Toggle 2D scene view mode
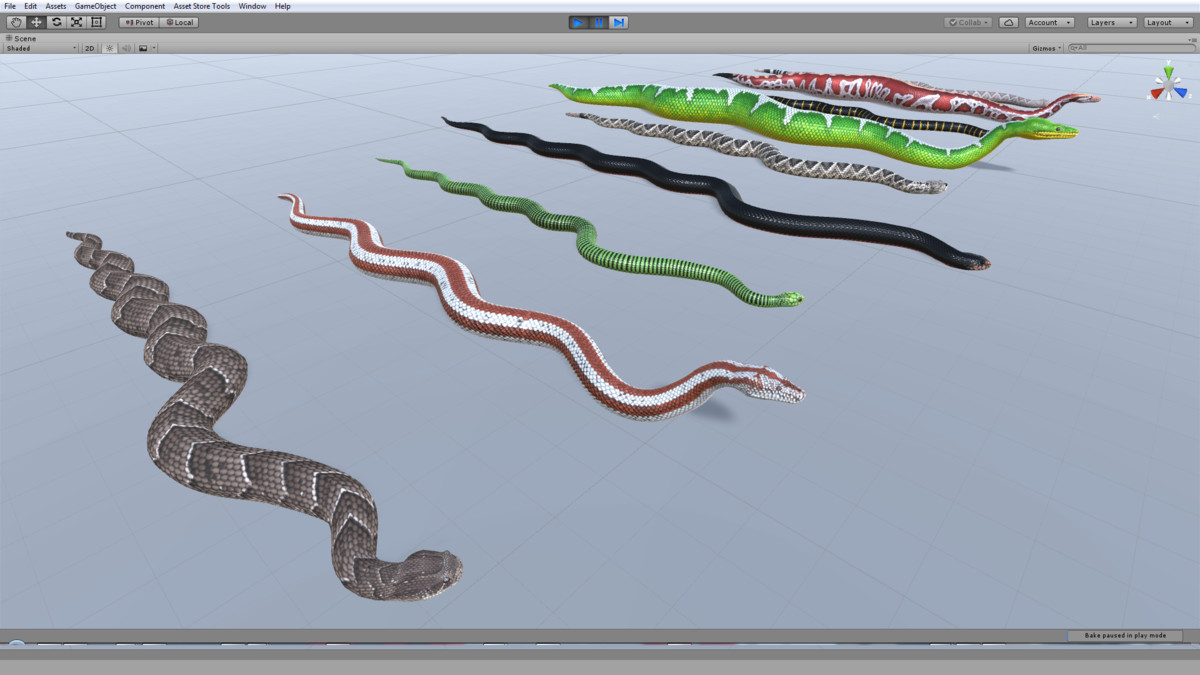 click(88, 47)
